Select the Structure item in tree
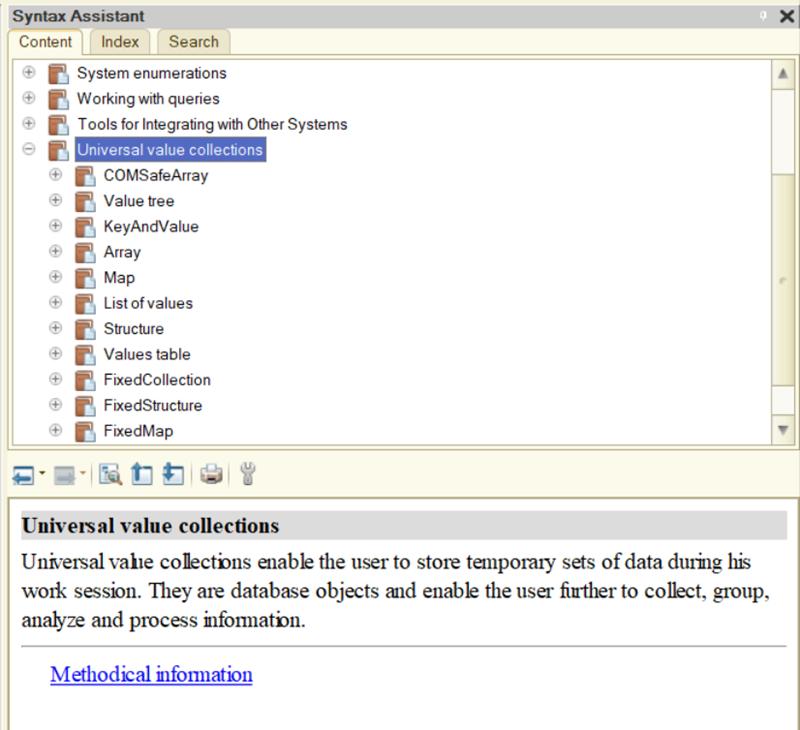800x730 pixels. pos(133,329)
